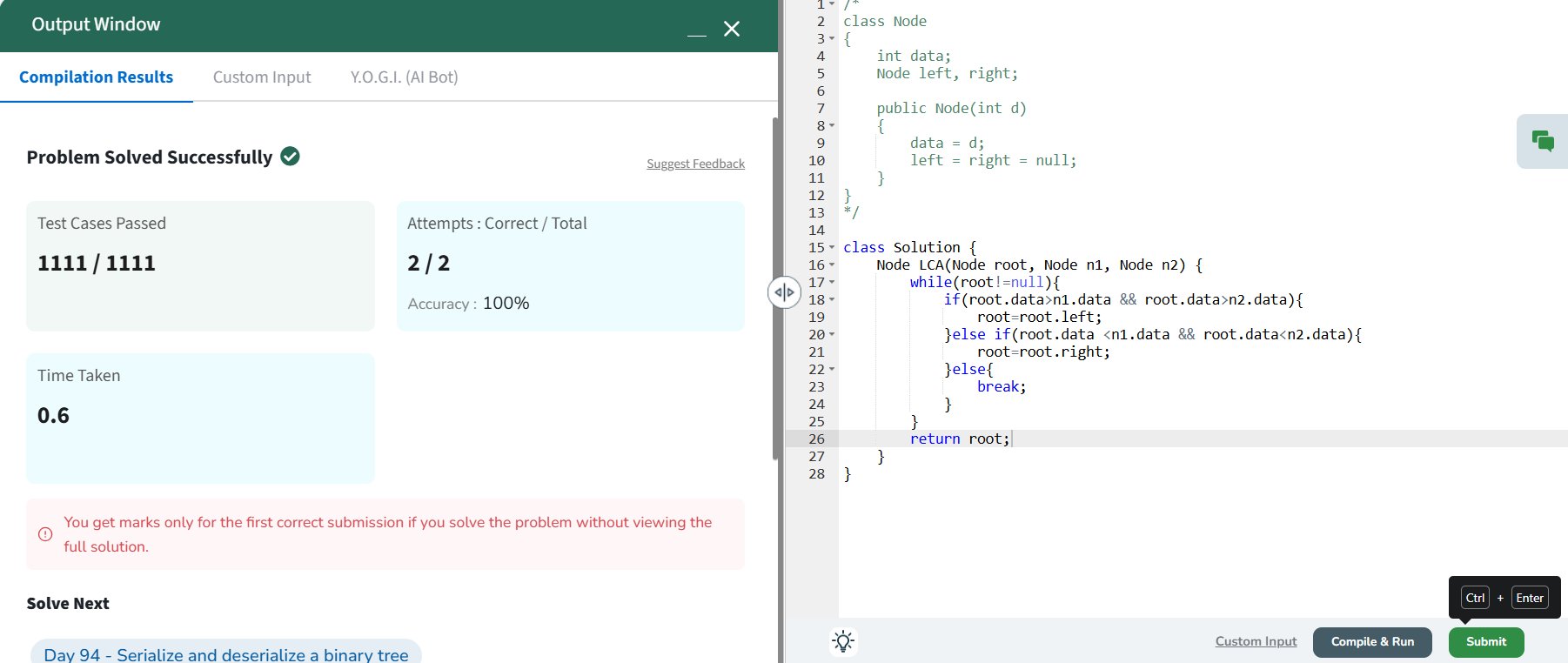Viewport: 1568px width, 663px height.
Task: Fold the while loop at line 17
Action: pyautogui.click(x=832, y=283)
